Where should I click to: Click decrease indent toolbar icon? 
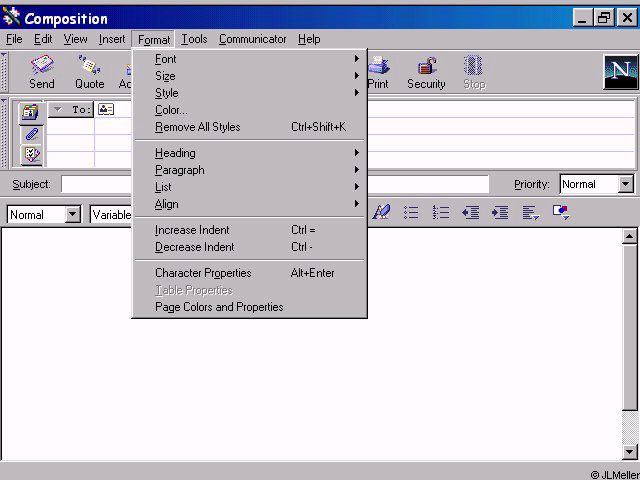pyautogui.click(x=470, y=212)
